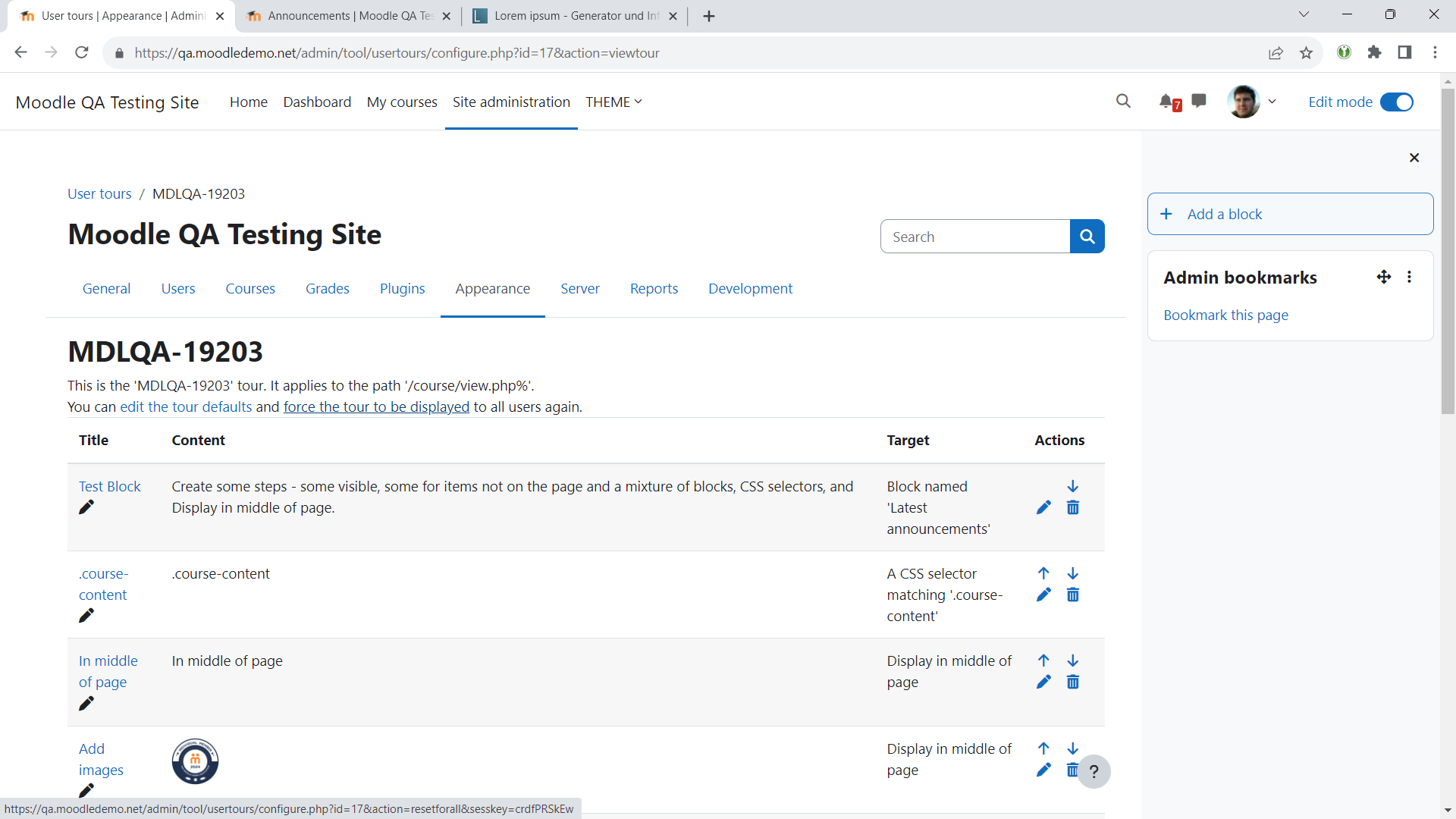Image resolution: width=1456 pixels, height=819 pixels.
Task: Edit the .course-content step settings
Action: pyautogui.click(x=1043, y=595)
